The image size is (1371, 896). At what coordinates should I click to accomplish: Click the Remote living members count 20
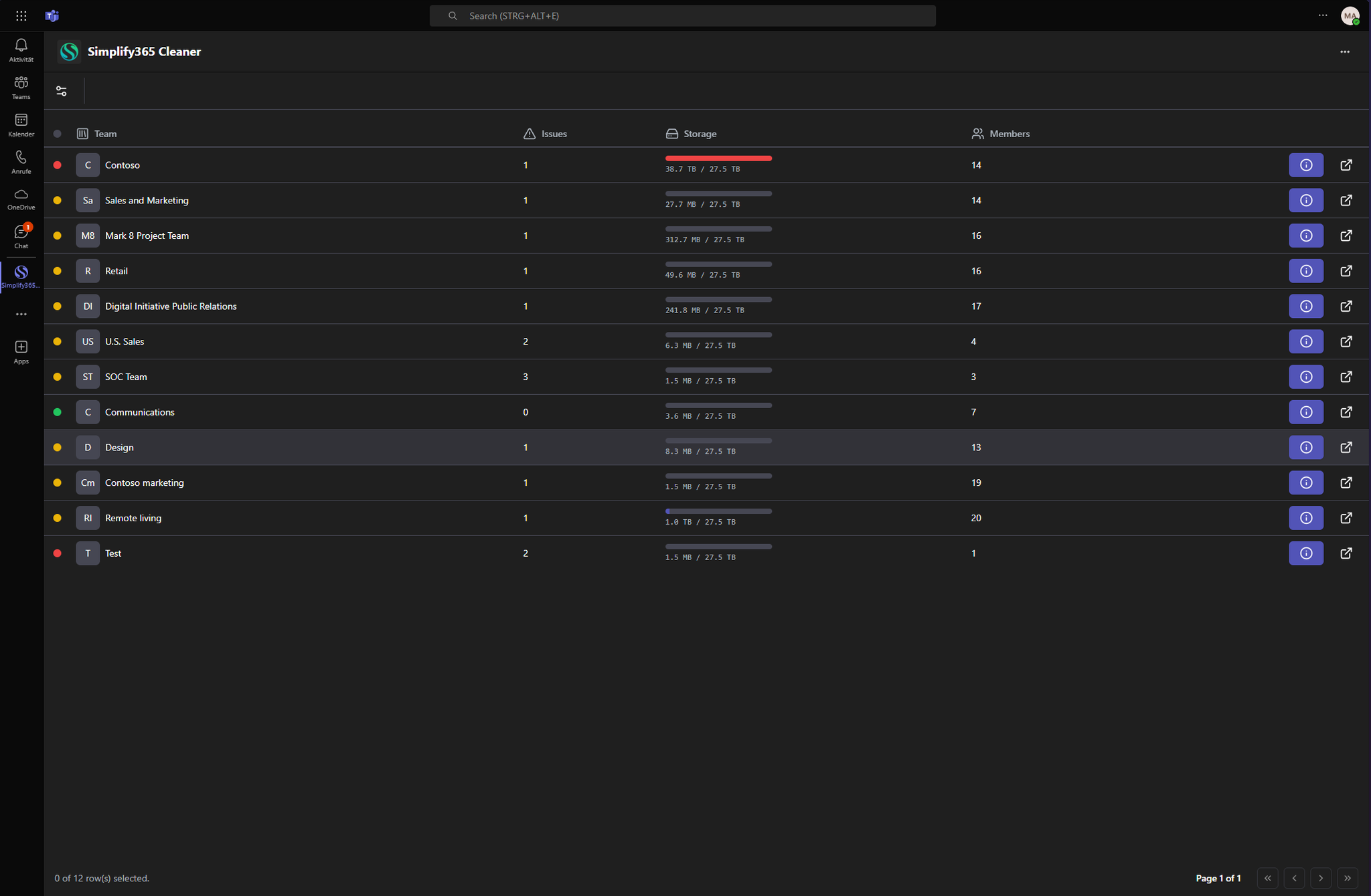click(x=976, y=518)
